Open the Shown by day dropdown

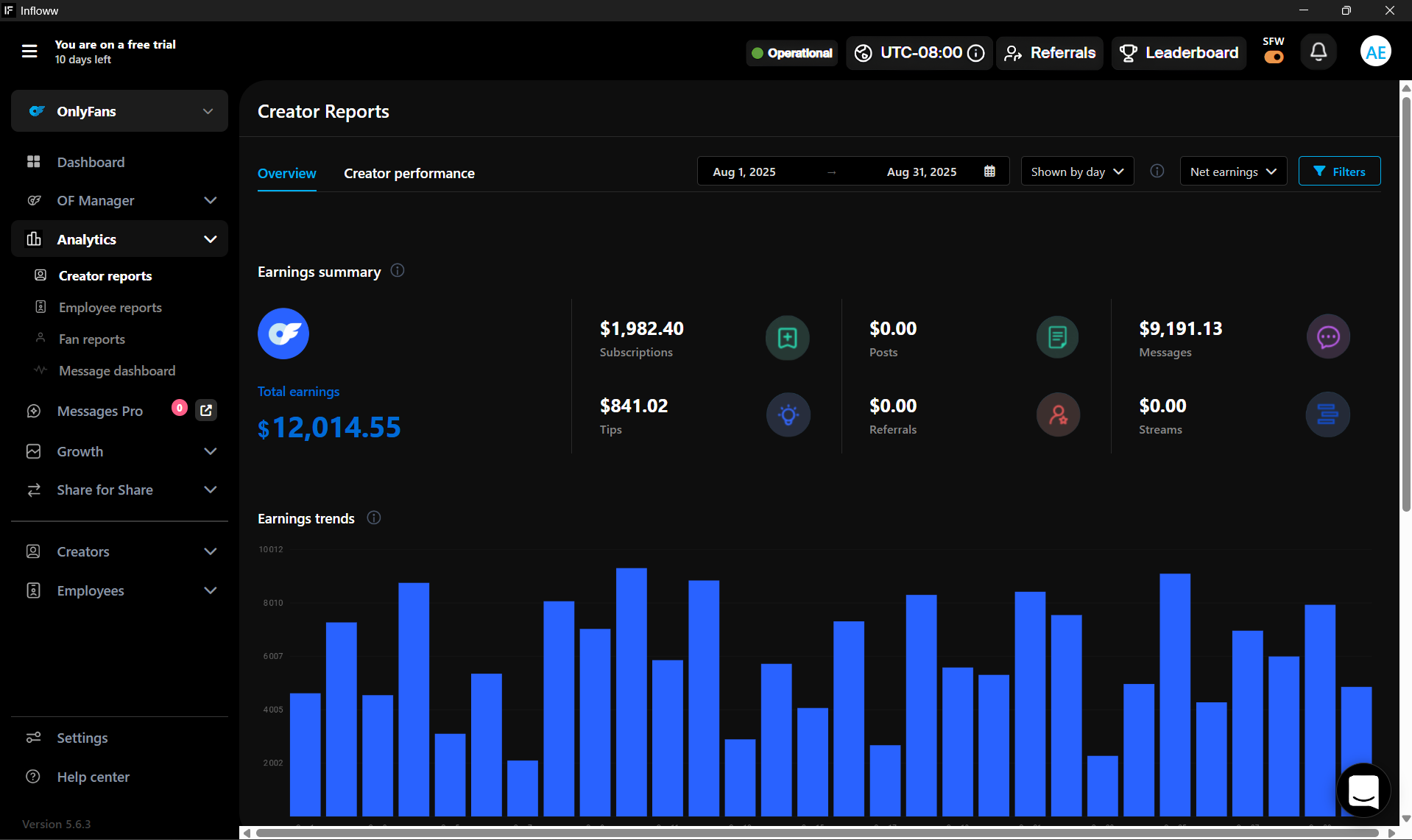(x=1076, y=171)
